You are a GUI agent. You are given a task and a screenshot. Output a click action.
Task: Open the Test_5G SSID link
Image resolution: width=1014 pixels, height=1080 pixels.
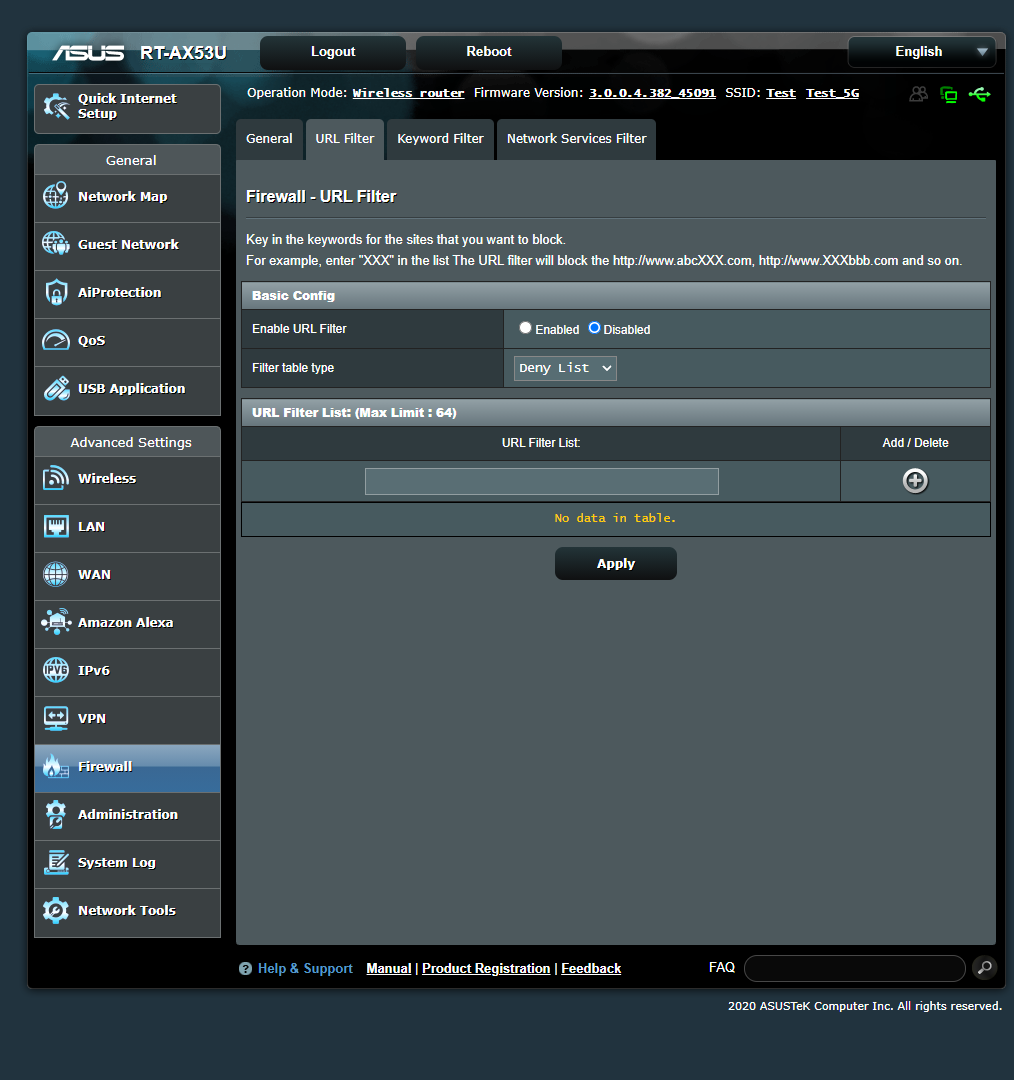[x=832, y=93]
